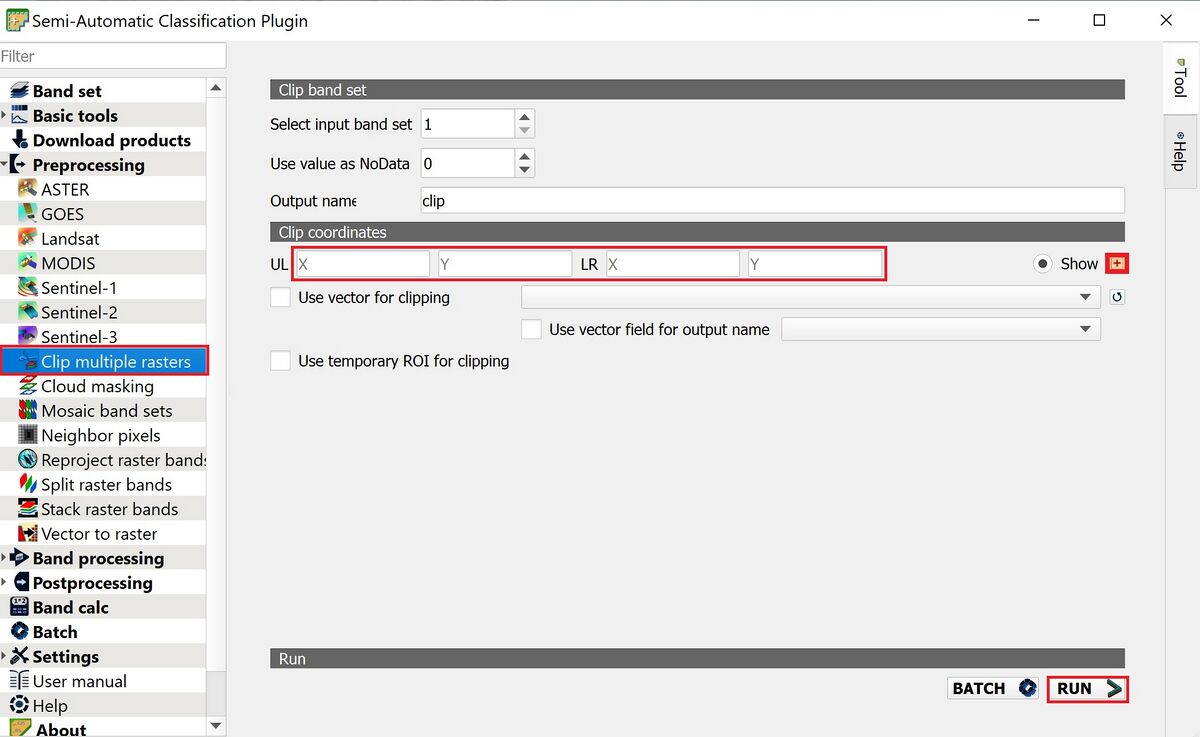
Task: Enable Use temporary ROI for clipping
Action: coord(280,361)
